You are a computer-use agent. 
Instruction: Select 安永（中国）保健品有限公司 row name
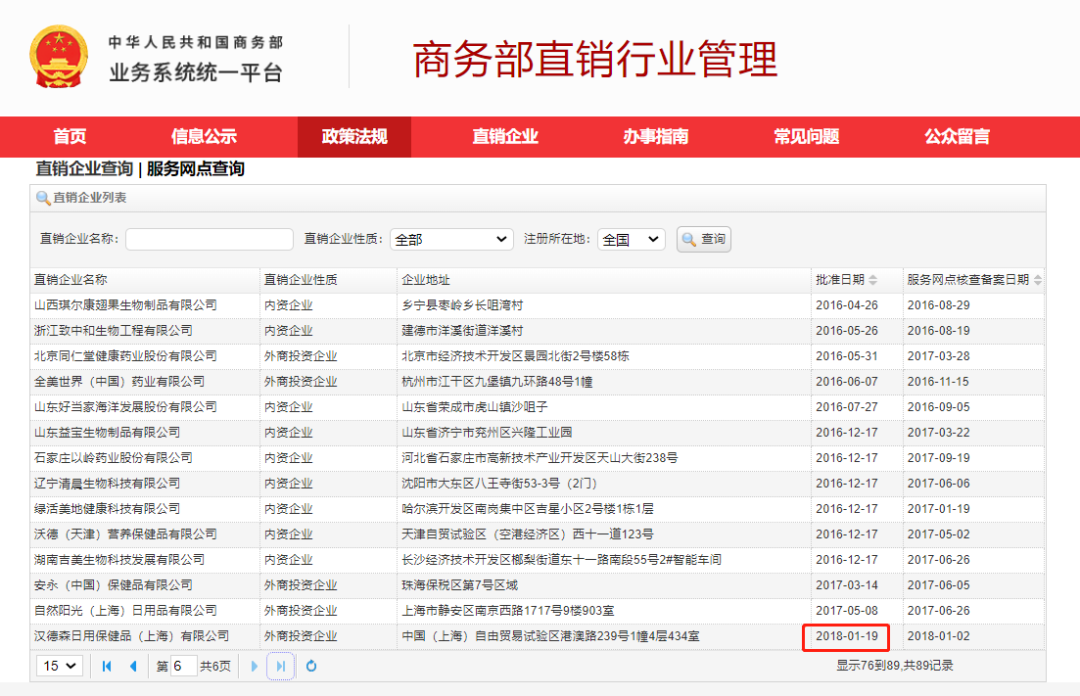[114, 586]
